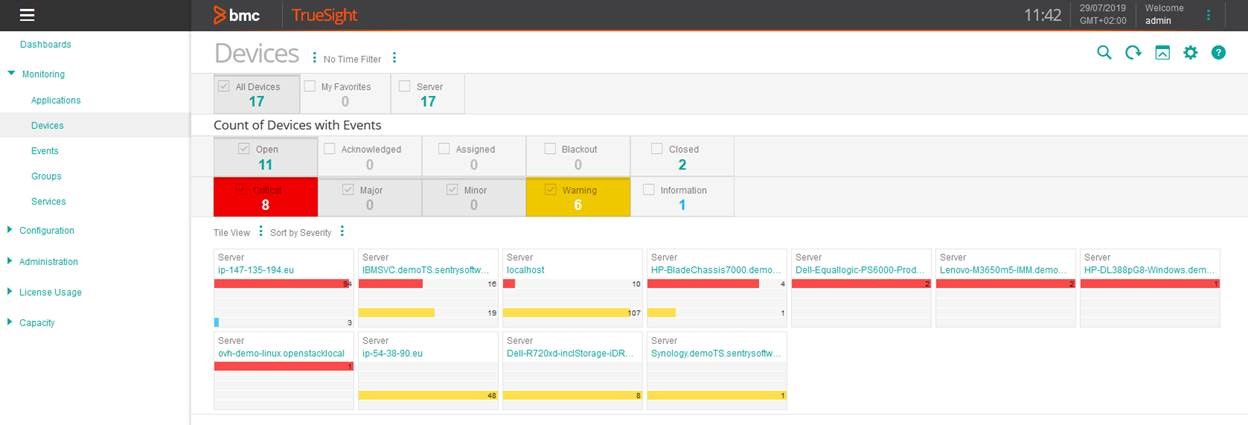Click the search magnifier icon
The width and height of the screenshot is (1248, 425).
coord(1104,53)
